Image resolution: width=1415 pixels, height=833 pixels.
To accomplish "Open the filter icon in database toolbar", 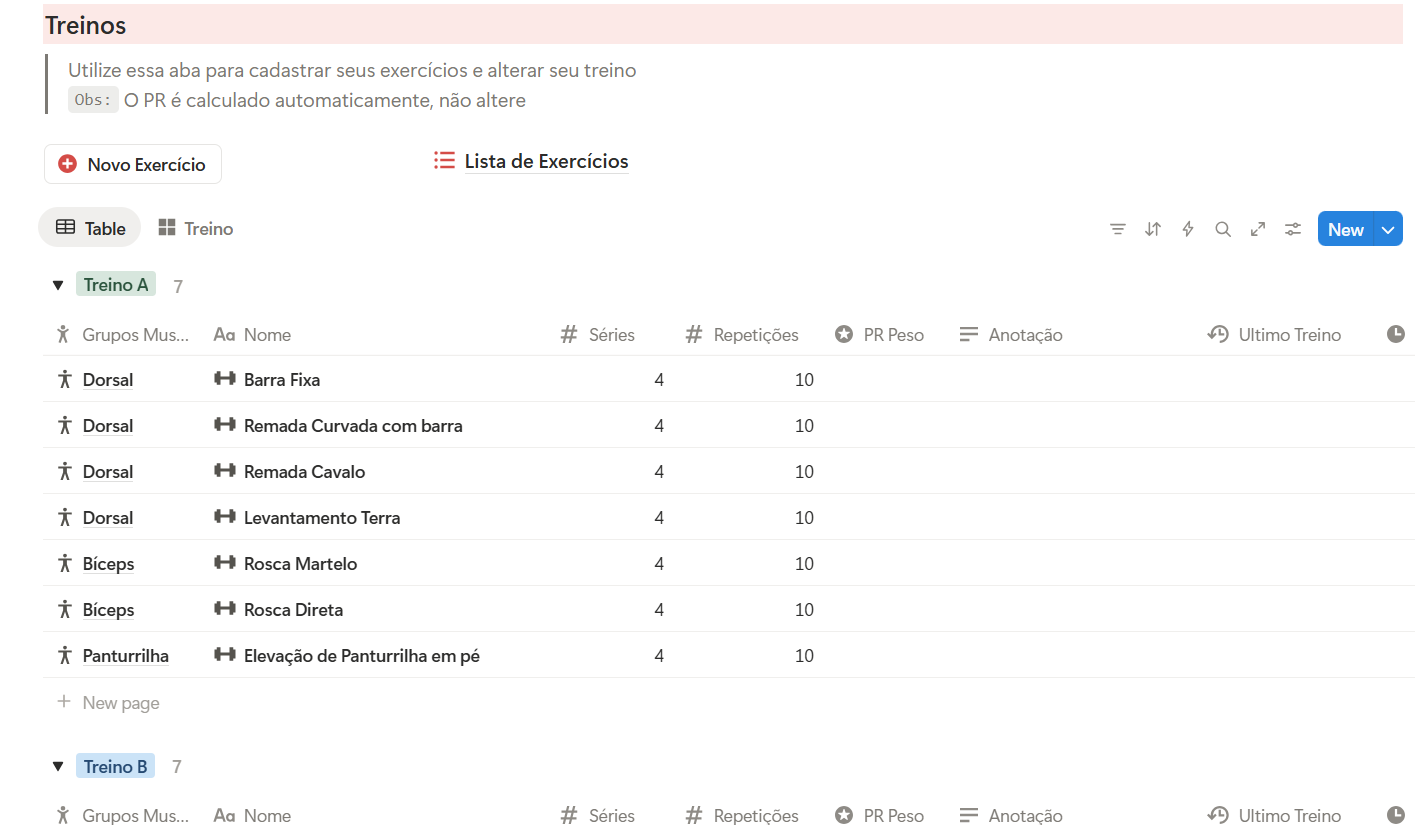I will [1118, 229].
